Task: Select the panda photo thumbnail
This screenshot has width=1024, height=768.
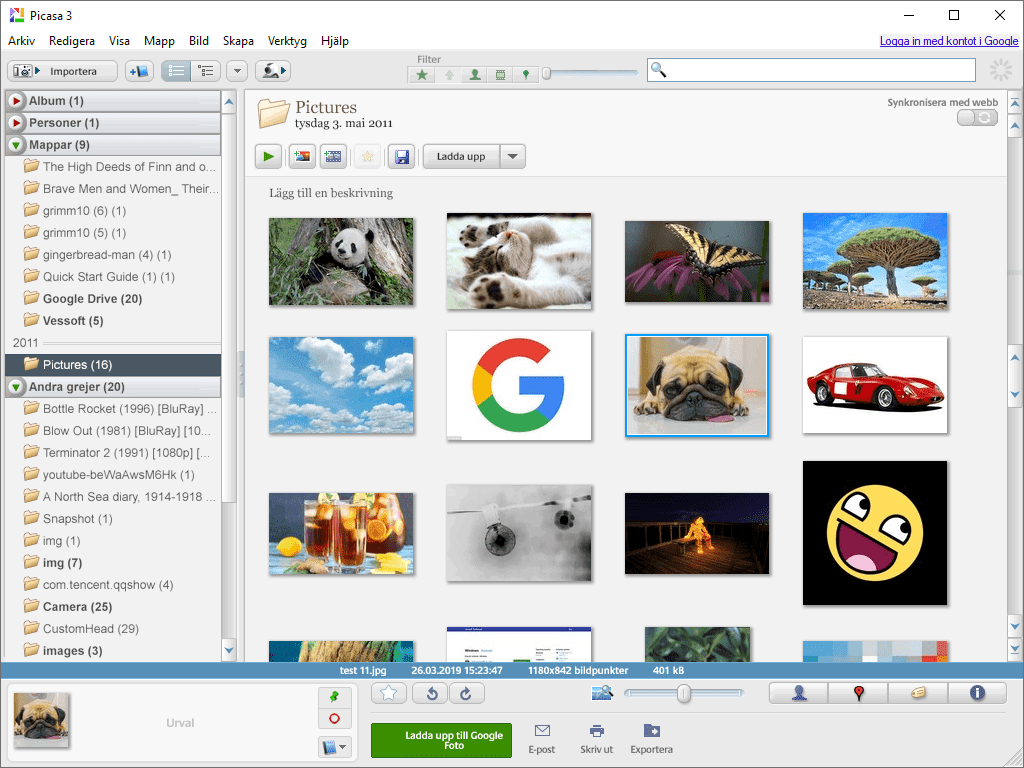Action: 341,261
